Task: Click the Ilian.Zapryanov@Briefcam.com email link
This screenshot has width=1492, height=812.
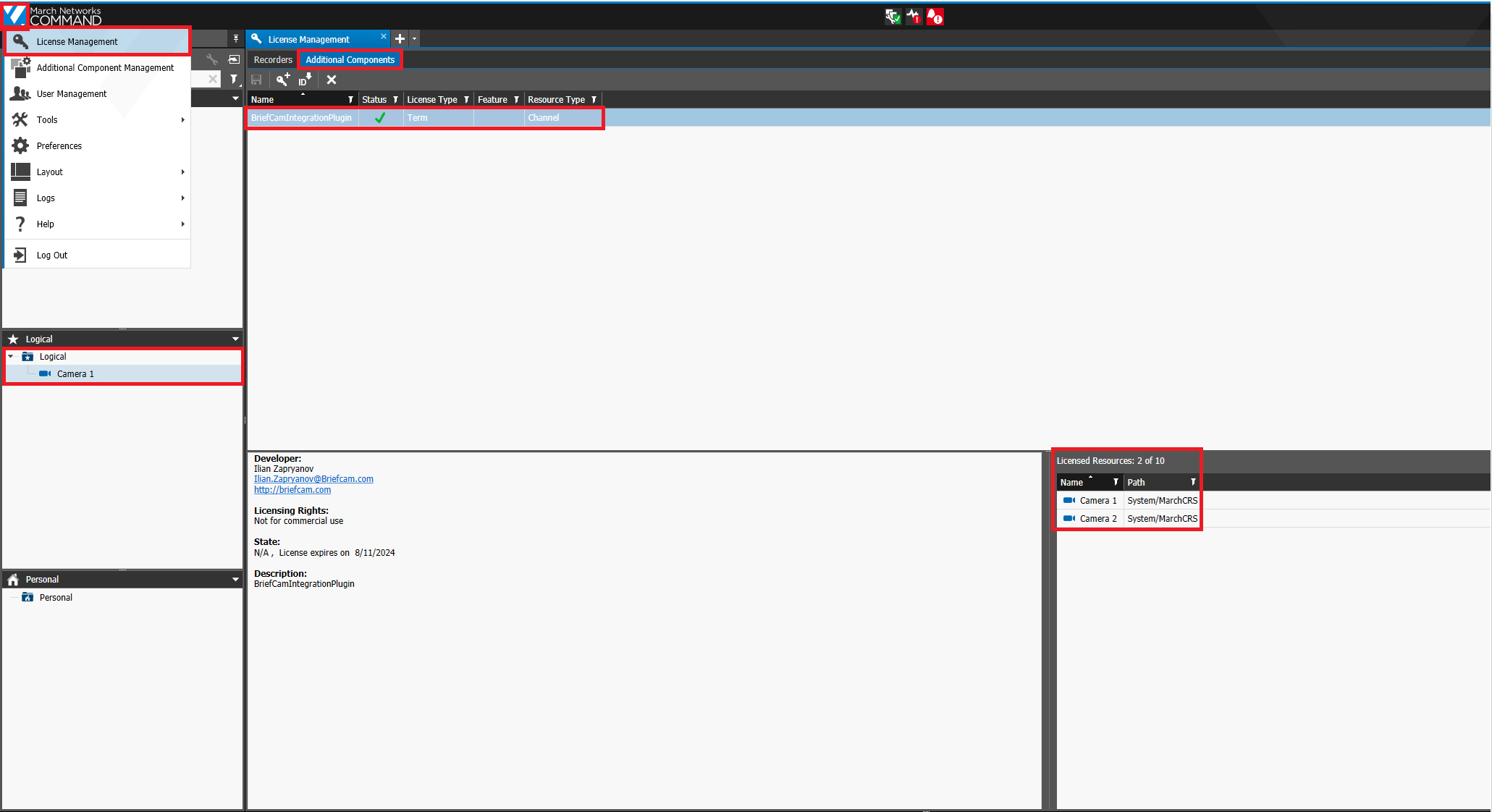Action: click(x=313, y=479)
